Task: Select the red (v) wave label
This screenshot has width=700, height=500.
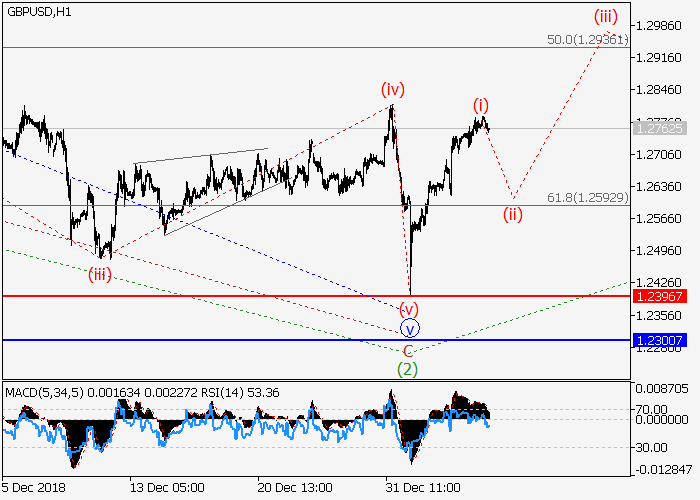Action: pyautogui.click(x=408, y=308)
